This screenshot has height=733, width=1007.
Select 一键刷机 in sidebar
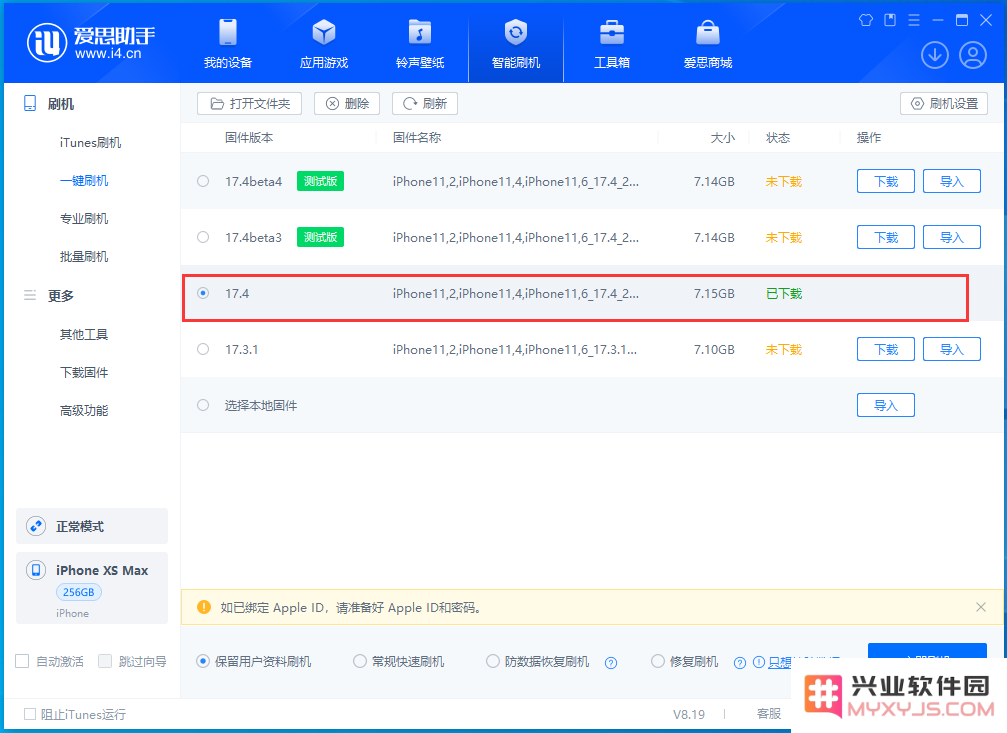[x=84, y=181]
